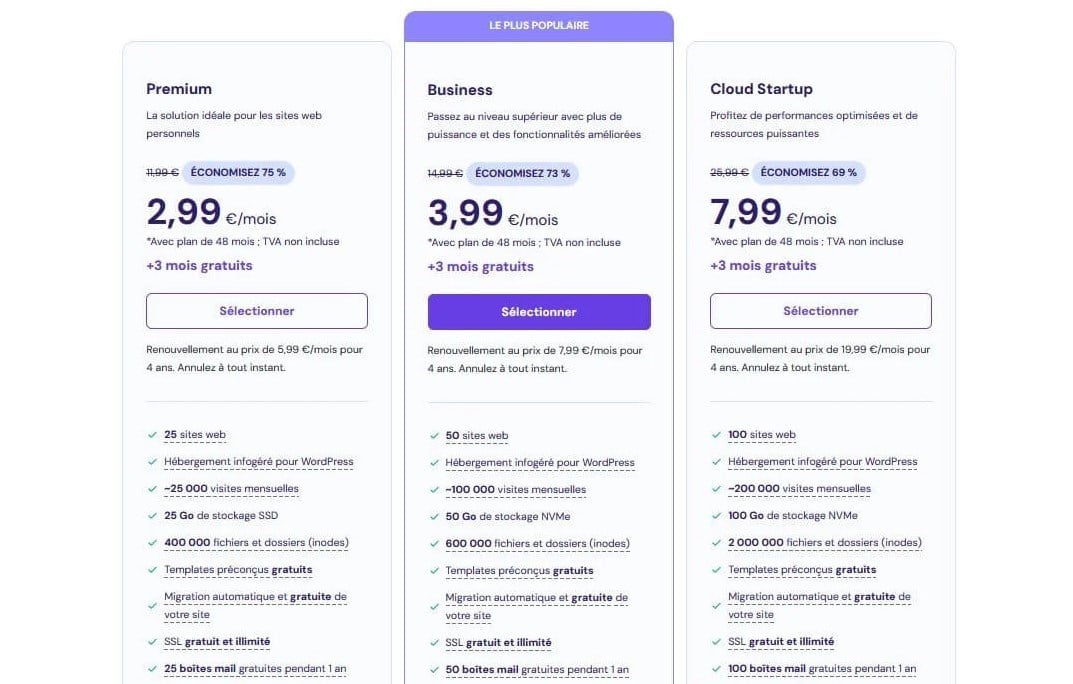
Task: Click the 'ÉCONOMISEZ 75 %' badge
Action: [x=238, y=172]
